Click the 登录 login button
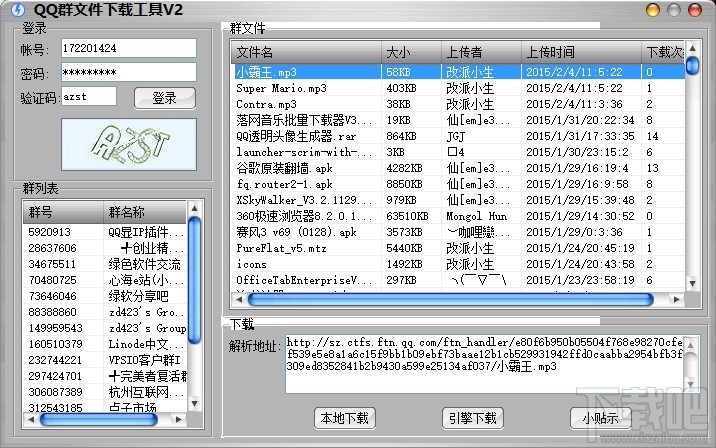 165,98
